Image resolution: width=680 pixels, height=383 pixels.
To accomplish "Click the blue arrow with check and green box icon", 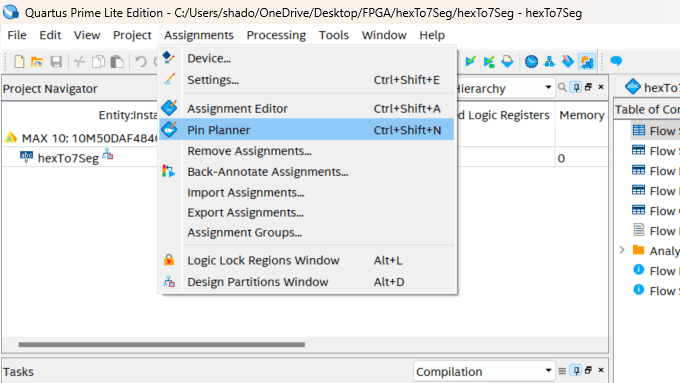I will (x=489, y=62).
